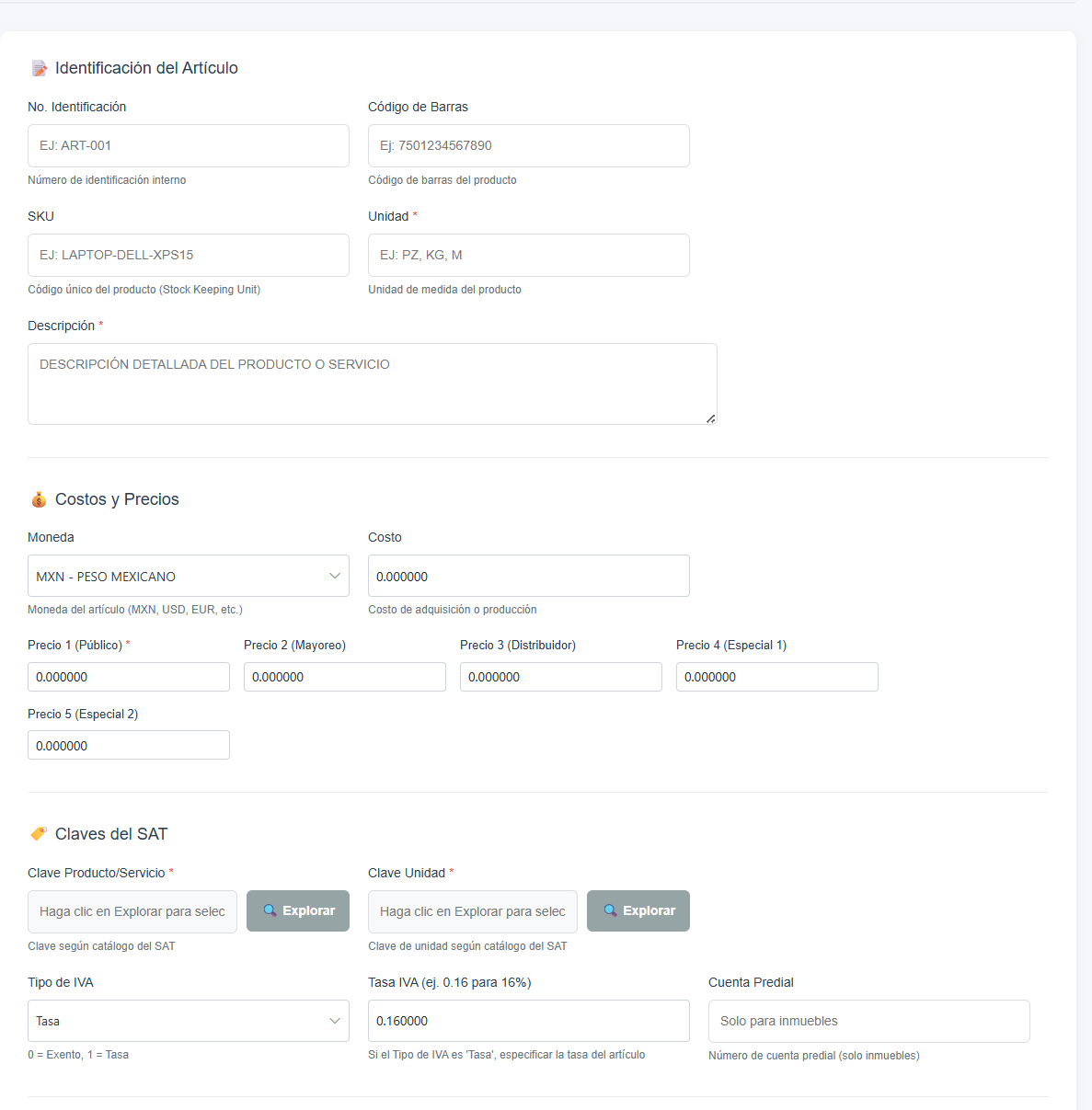The height and width of the screenshot is (1110, 1092).
Task: Expand the Tipo de IVA dropdown
Action: tap(189, 1021)
